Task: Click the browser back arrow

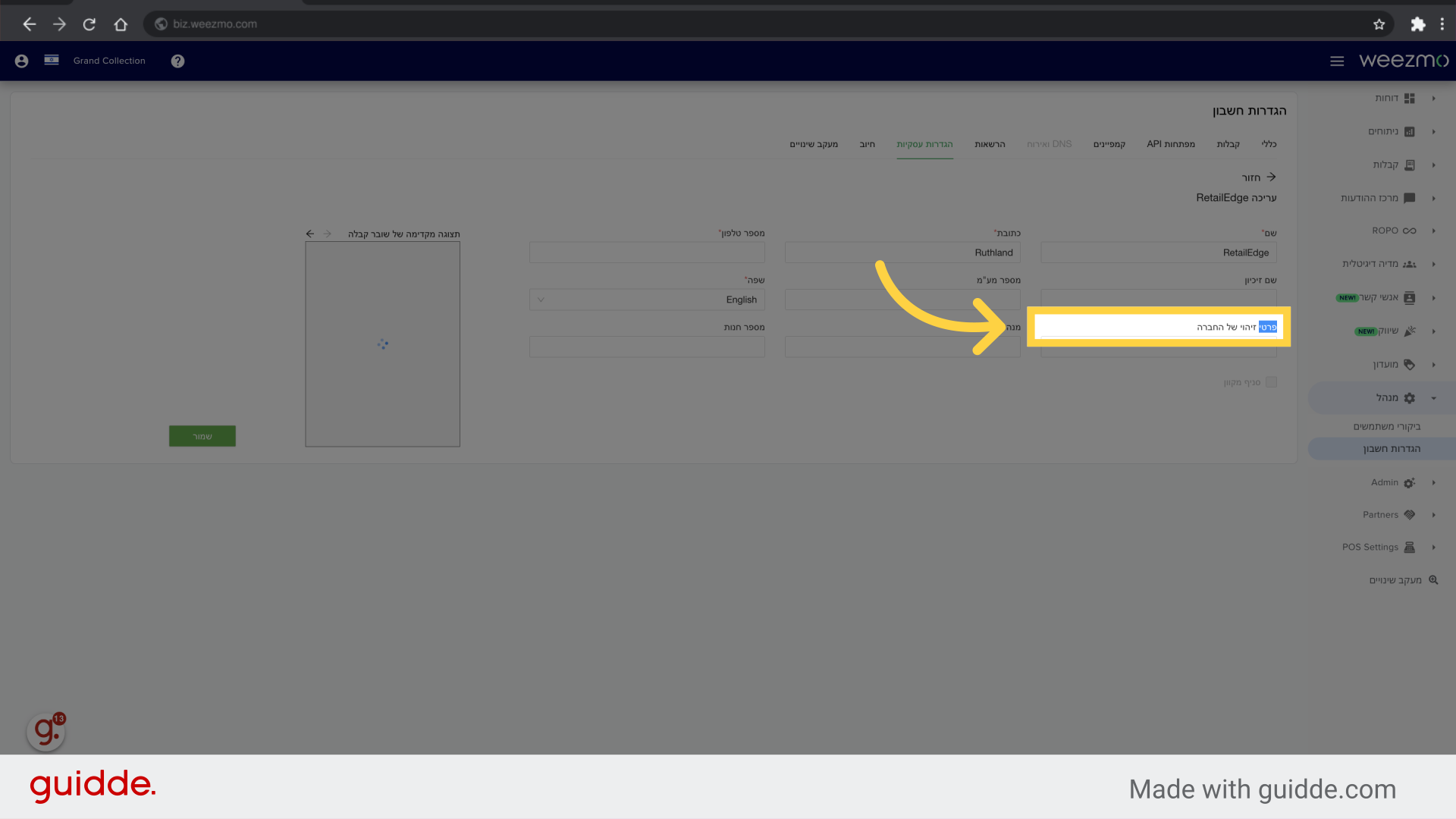Action: (x=29, y=24)
